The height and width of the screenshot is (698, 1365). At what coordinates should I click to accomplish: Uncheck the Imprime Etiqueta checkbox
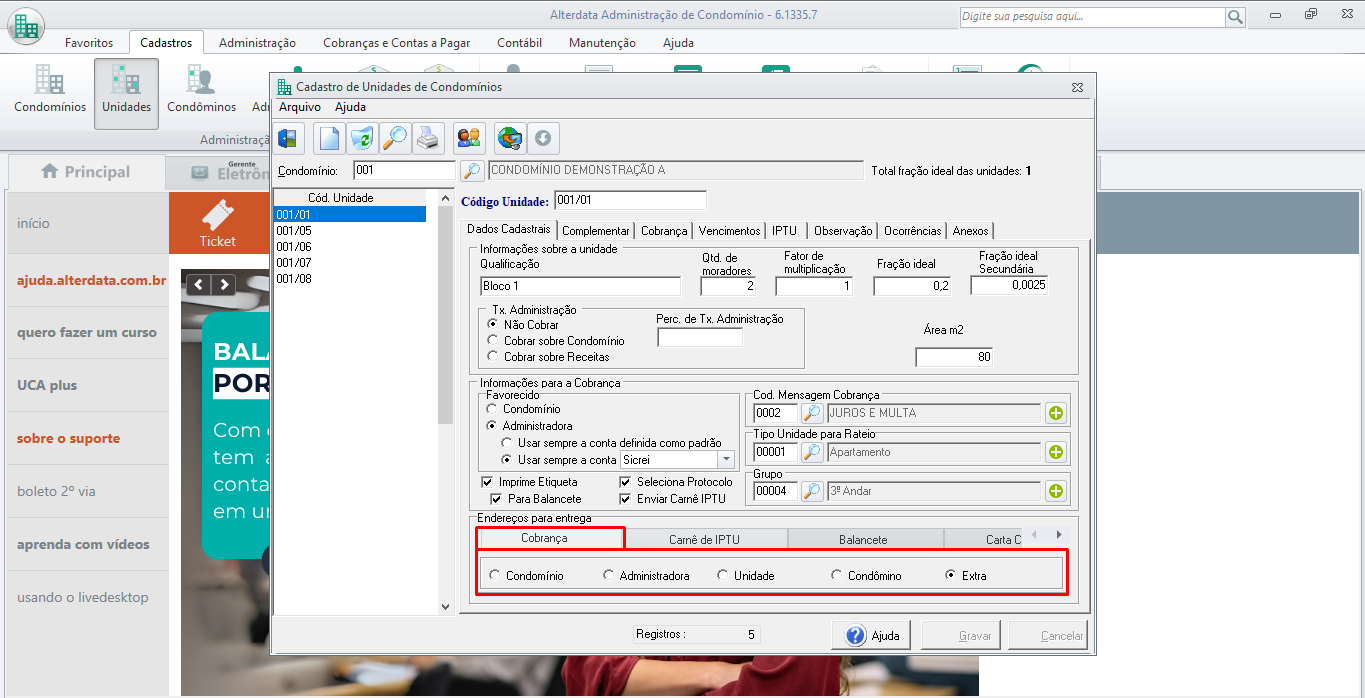(488, 482)
